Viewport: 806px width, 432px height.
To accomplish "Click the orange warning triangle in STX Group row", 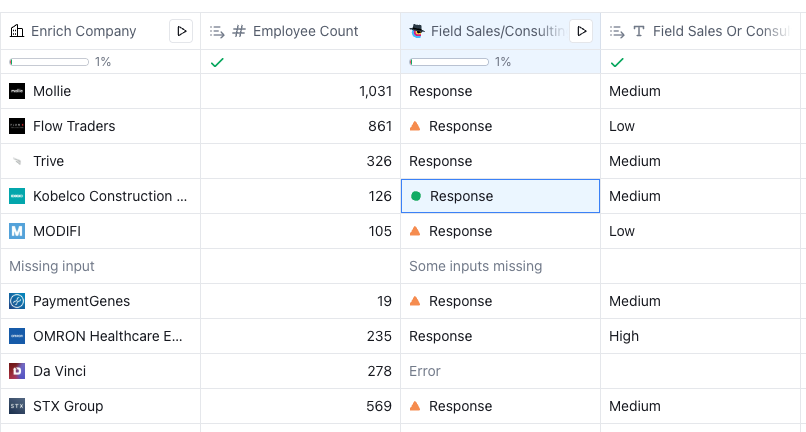I will click(415, 406).
